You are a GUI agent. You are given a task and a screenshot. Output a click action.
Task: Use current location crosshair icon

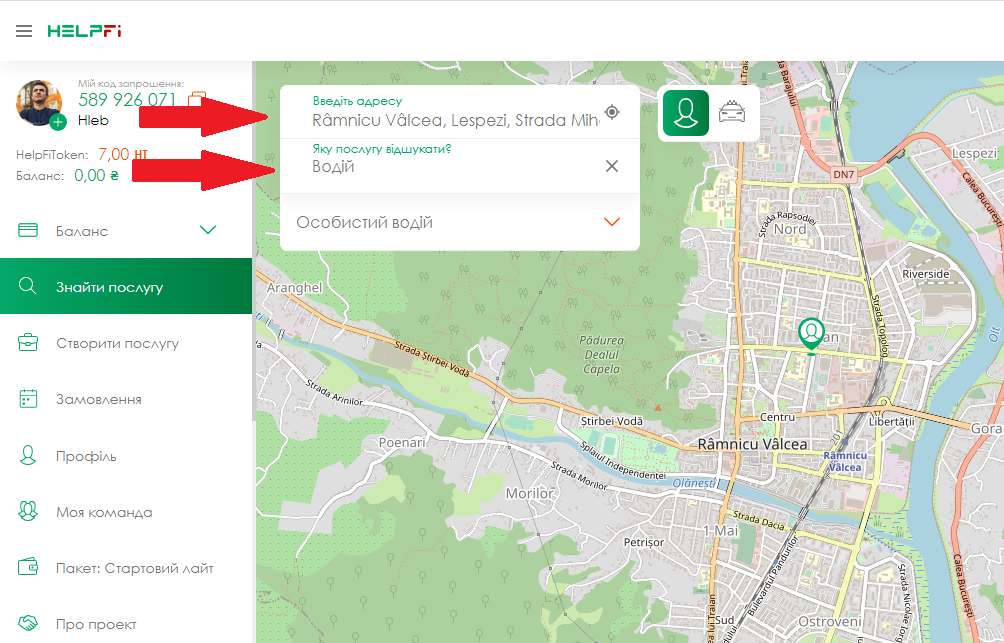click(x=612, y=112)
